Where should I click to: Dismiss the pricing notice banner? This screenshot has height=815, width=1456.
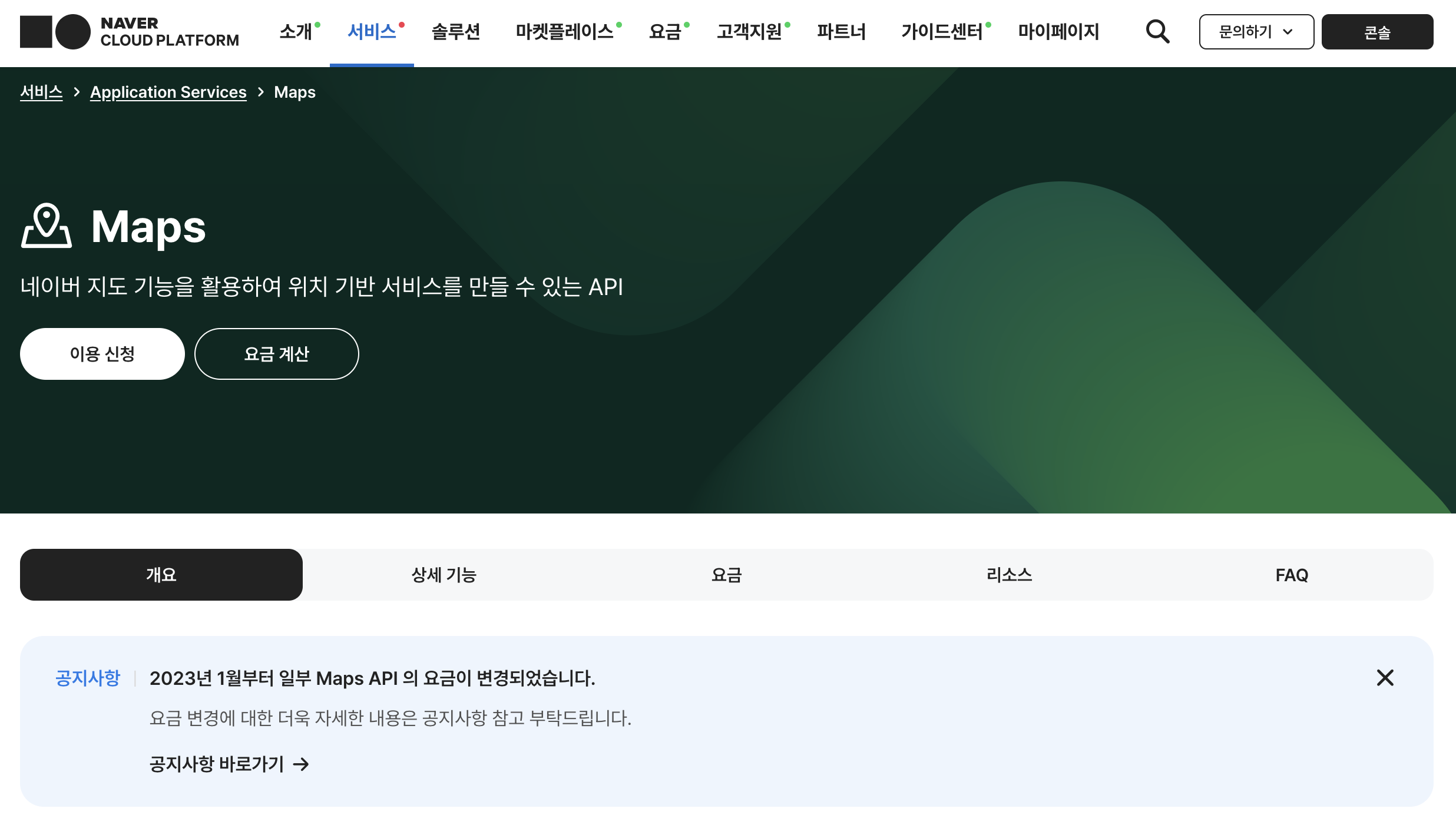pyautogui.click(x=1385, y=678)
